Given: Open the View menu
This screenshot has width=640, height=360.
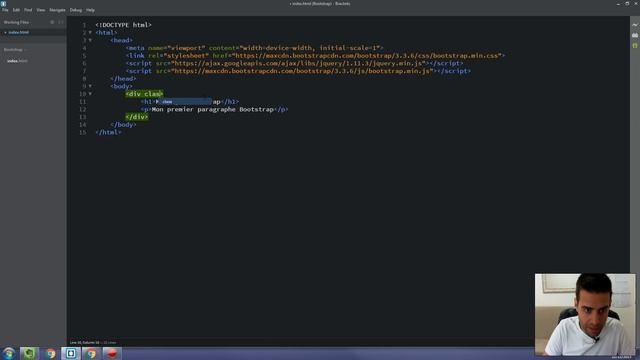Looking at the screenshot, I should (41, 10).
